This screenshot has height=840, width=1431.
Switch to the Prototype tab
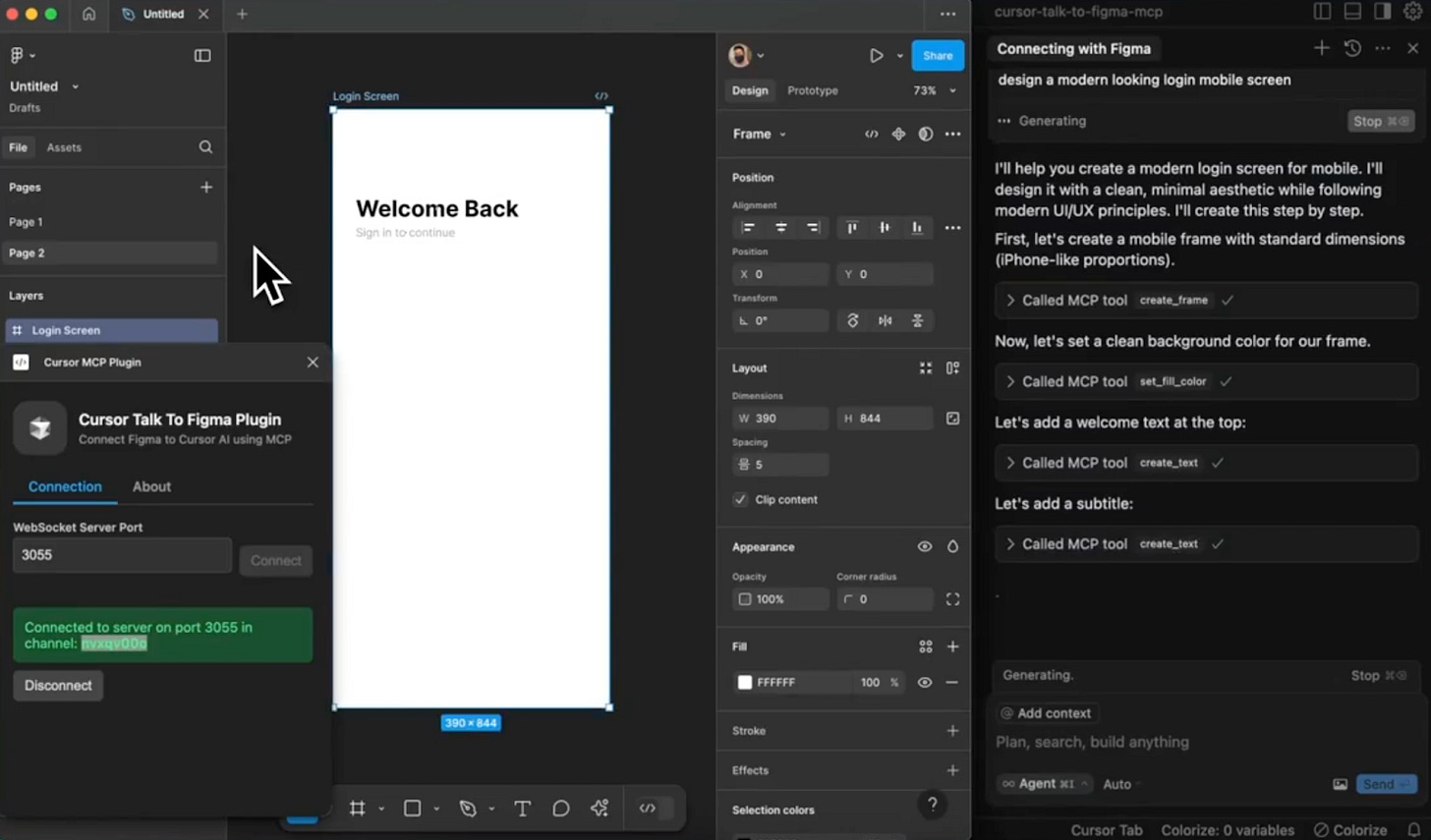[813, 90]
